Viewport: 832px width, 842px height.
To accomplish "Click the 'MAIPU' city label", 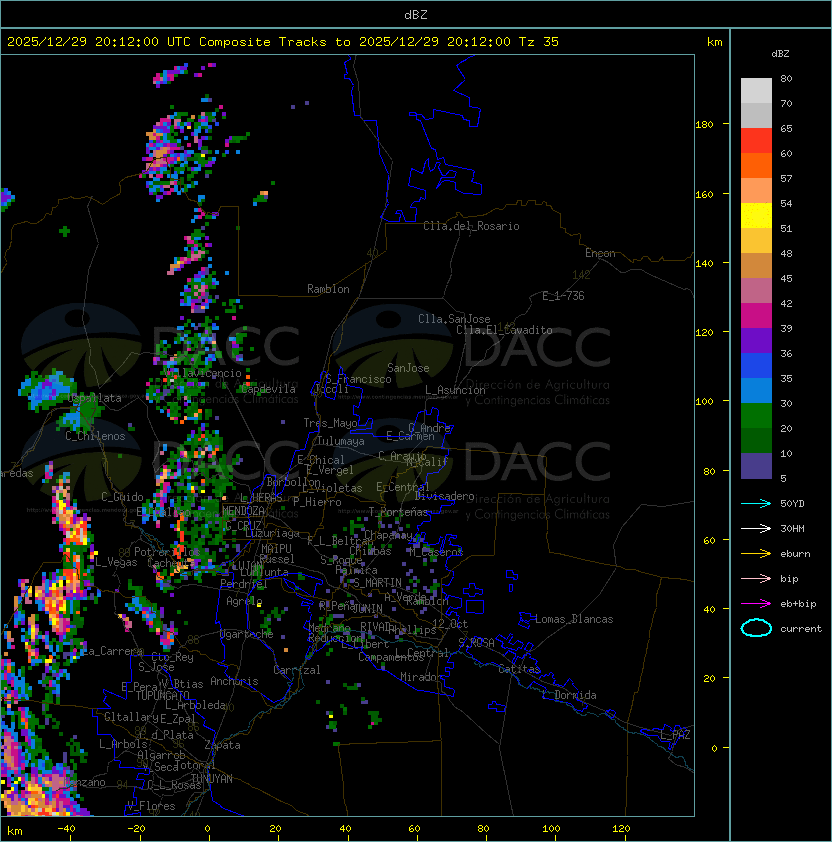I will coord(277,549).
